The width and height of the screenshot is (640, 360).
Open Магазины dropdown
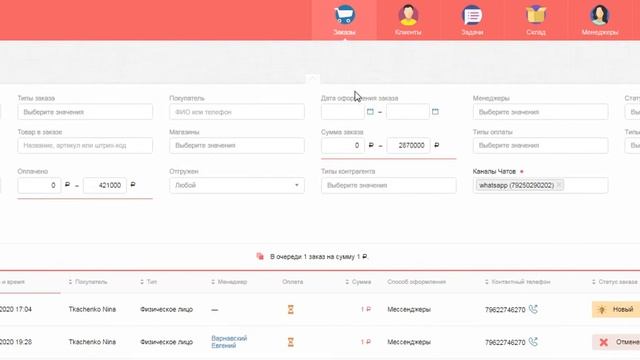[x=237, y=145]
